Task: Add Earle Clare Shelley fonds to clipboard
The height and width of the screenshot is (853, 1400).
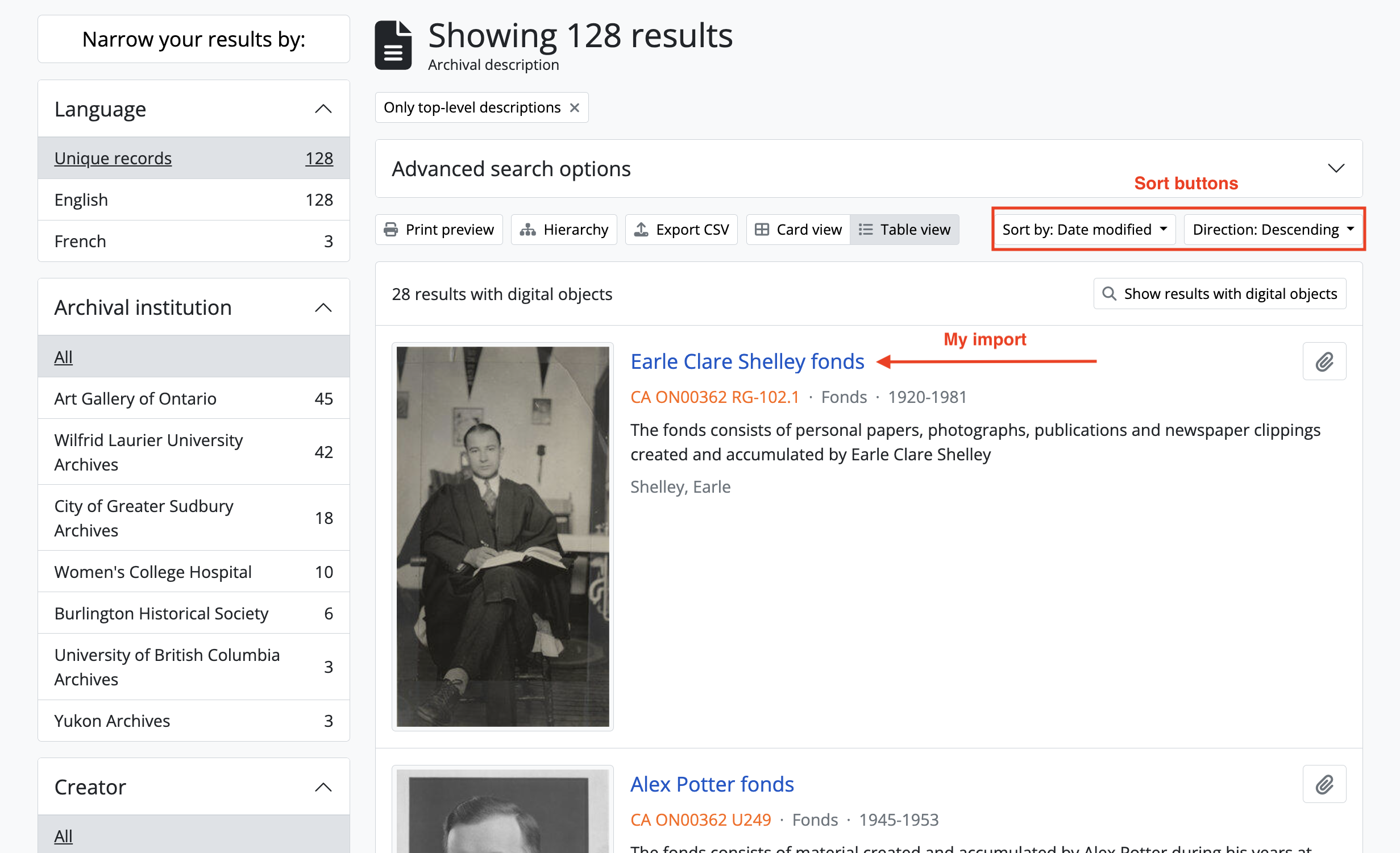Action: [1324, 361]
